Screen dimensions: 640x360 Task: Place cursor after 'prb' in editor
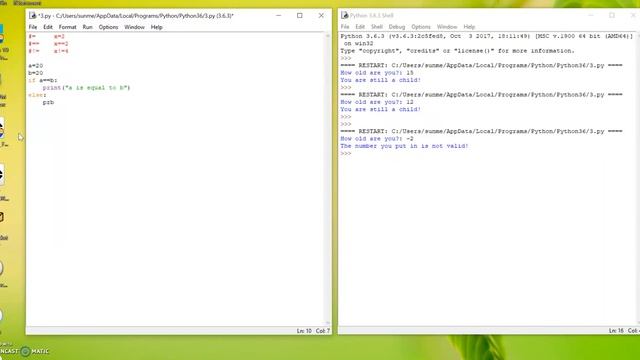point(54,102)
